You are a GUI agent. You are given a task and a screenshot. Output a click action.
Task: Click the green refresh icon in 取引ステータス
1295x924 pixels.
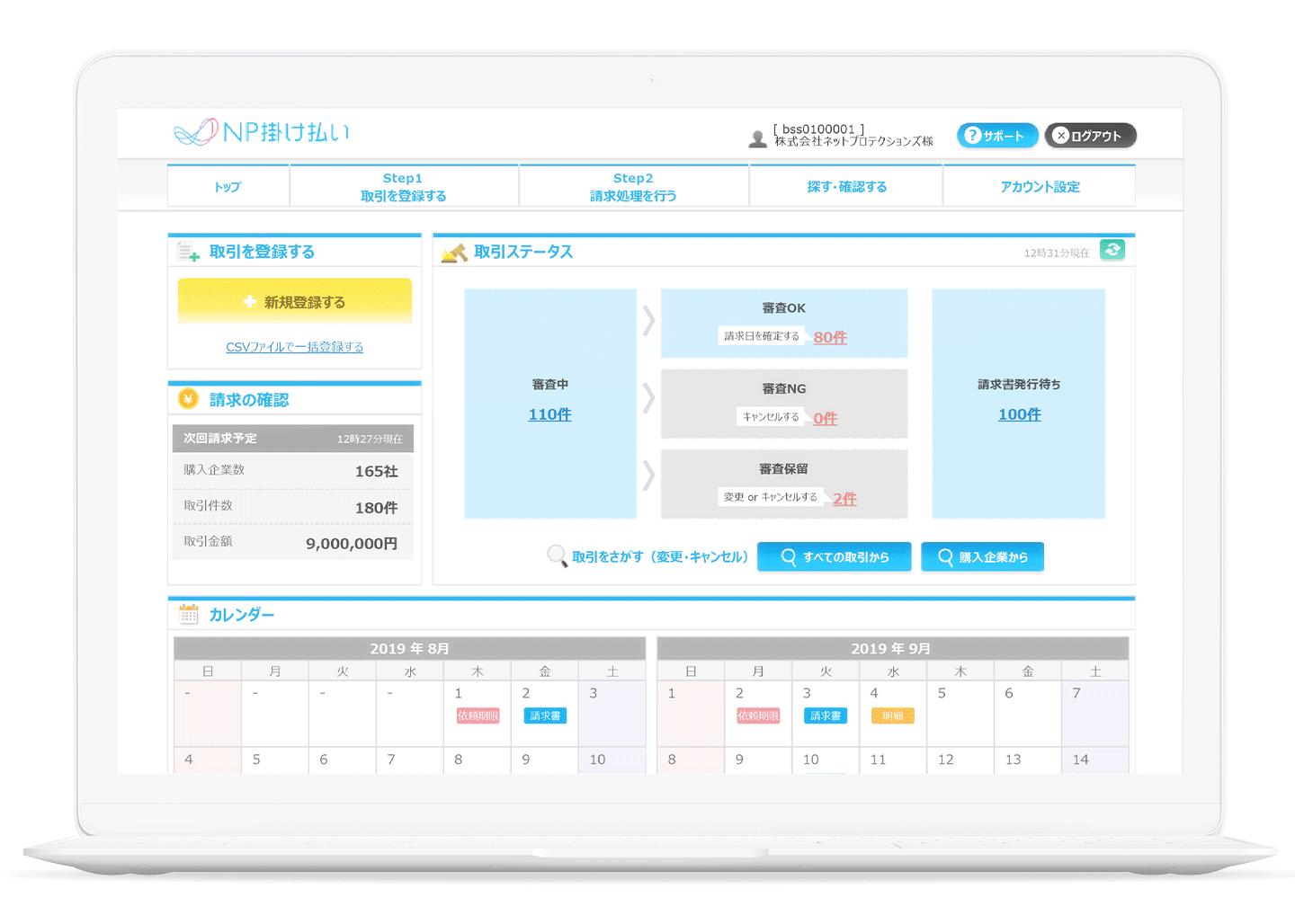click(1112, 251)
